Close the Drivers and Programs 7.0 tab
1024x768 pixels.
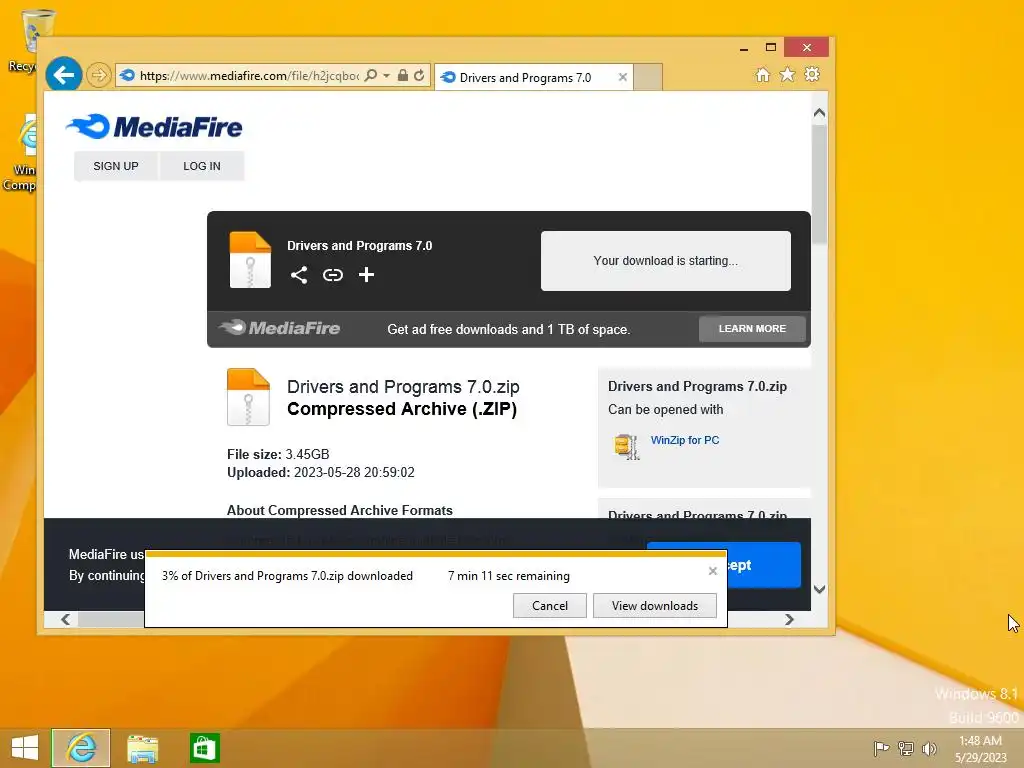click(622, 77)
